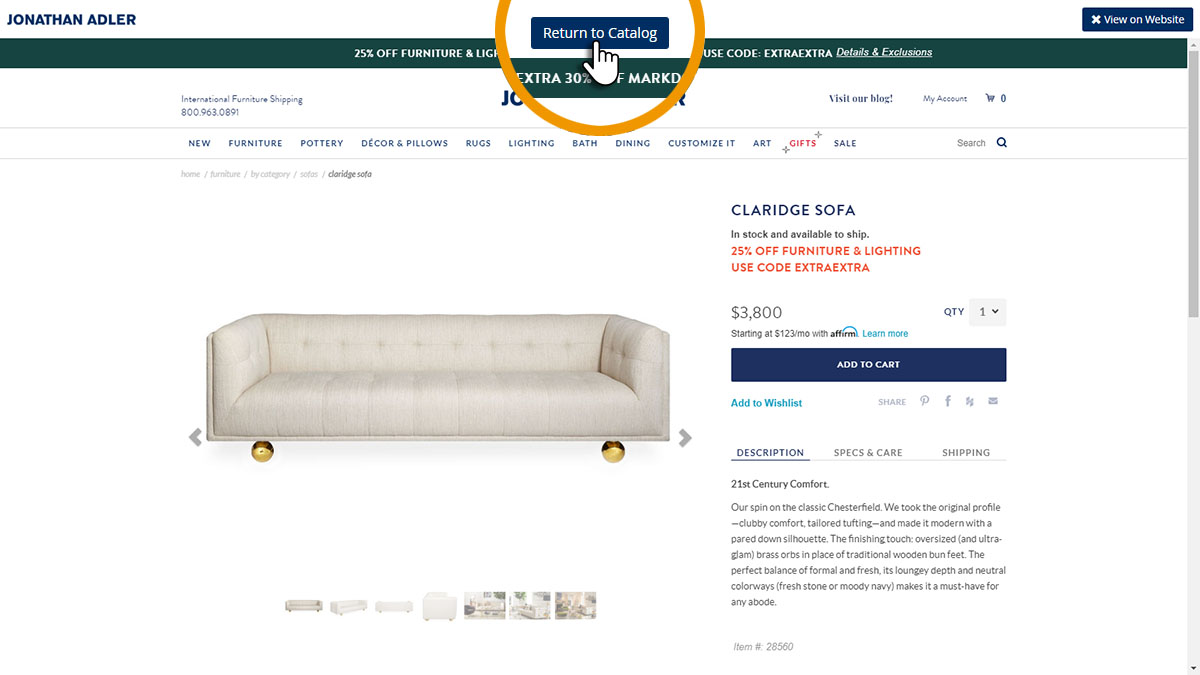Click the search magnifier icon
Viewport: 1200px width, 675px height.
pos(1001,143)
